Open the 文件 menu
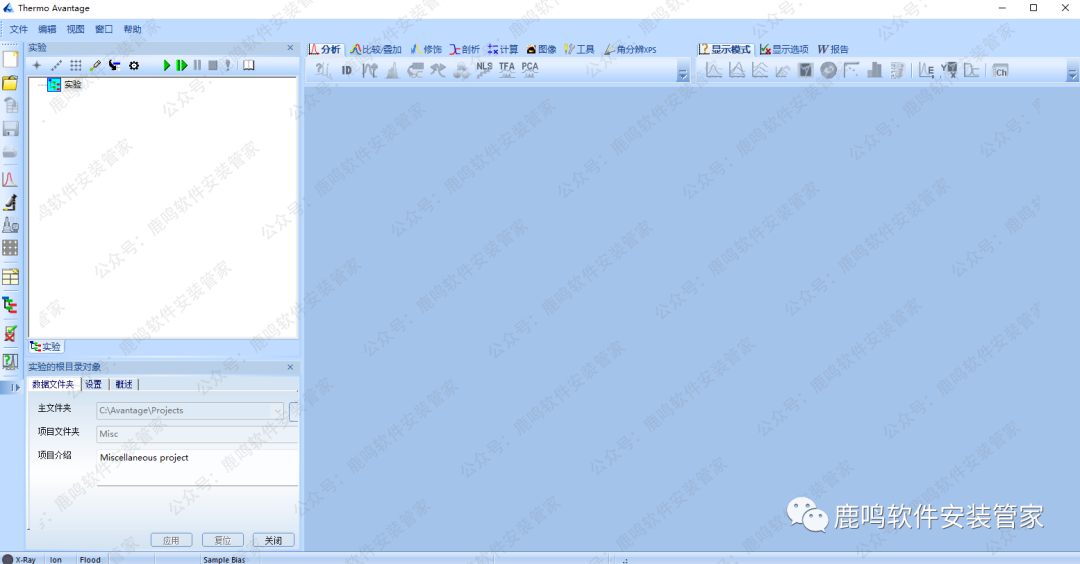The image size is (1080, 564). (19, 29)
